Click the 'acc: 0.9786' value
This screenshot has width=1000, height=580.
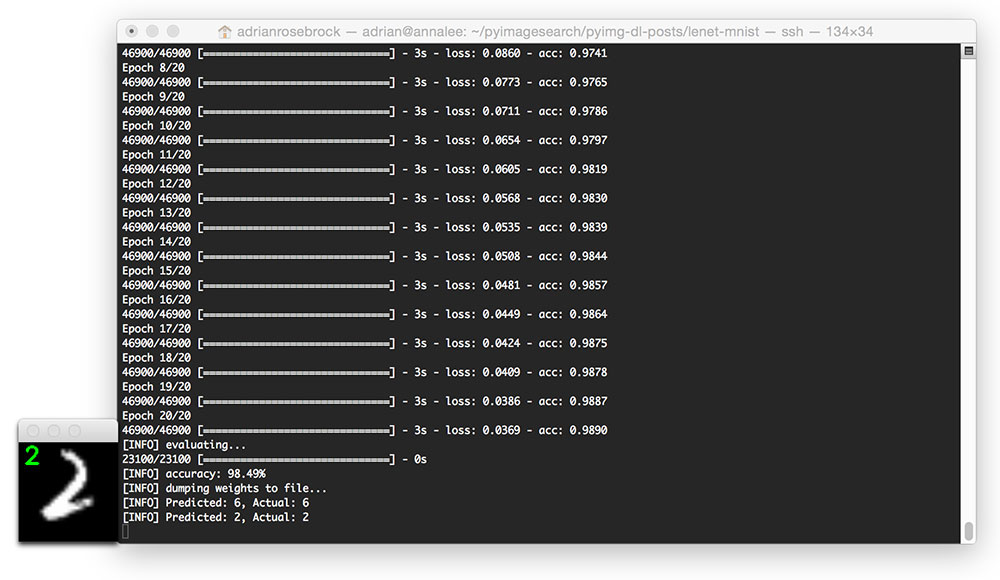573,111
